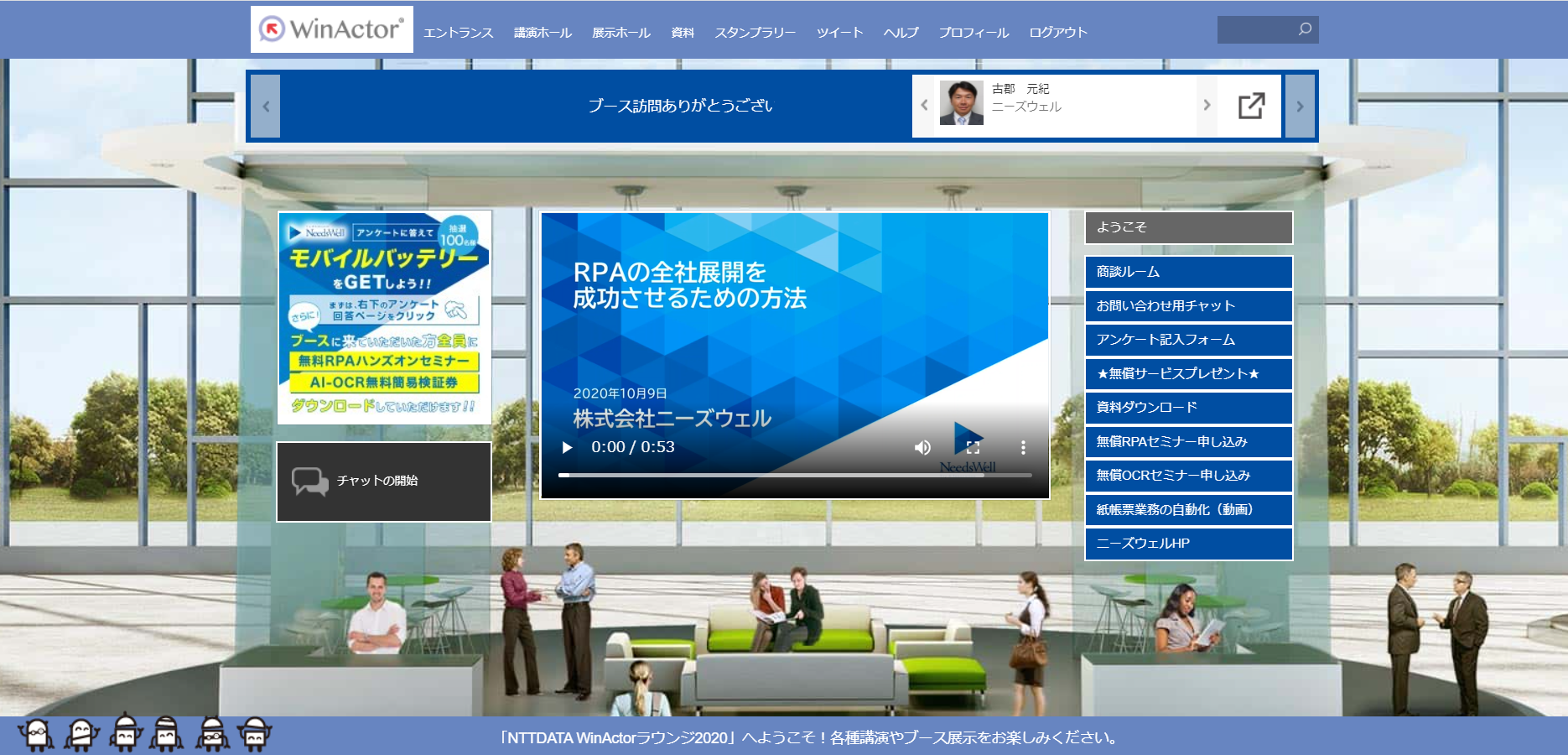
Task: Open the 展示ホール menu item
Action: coord(621,33)
